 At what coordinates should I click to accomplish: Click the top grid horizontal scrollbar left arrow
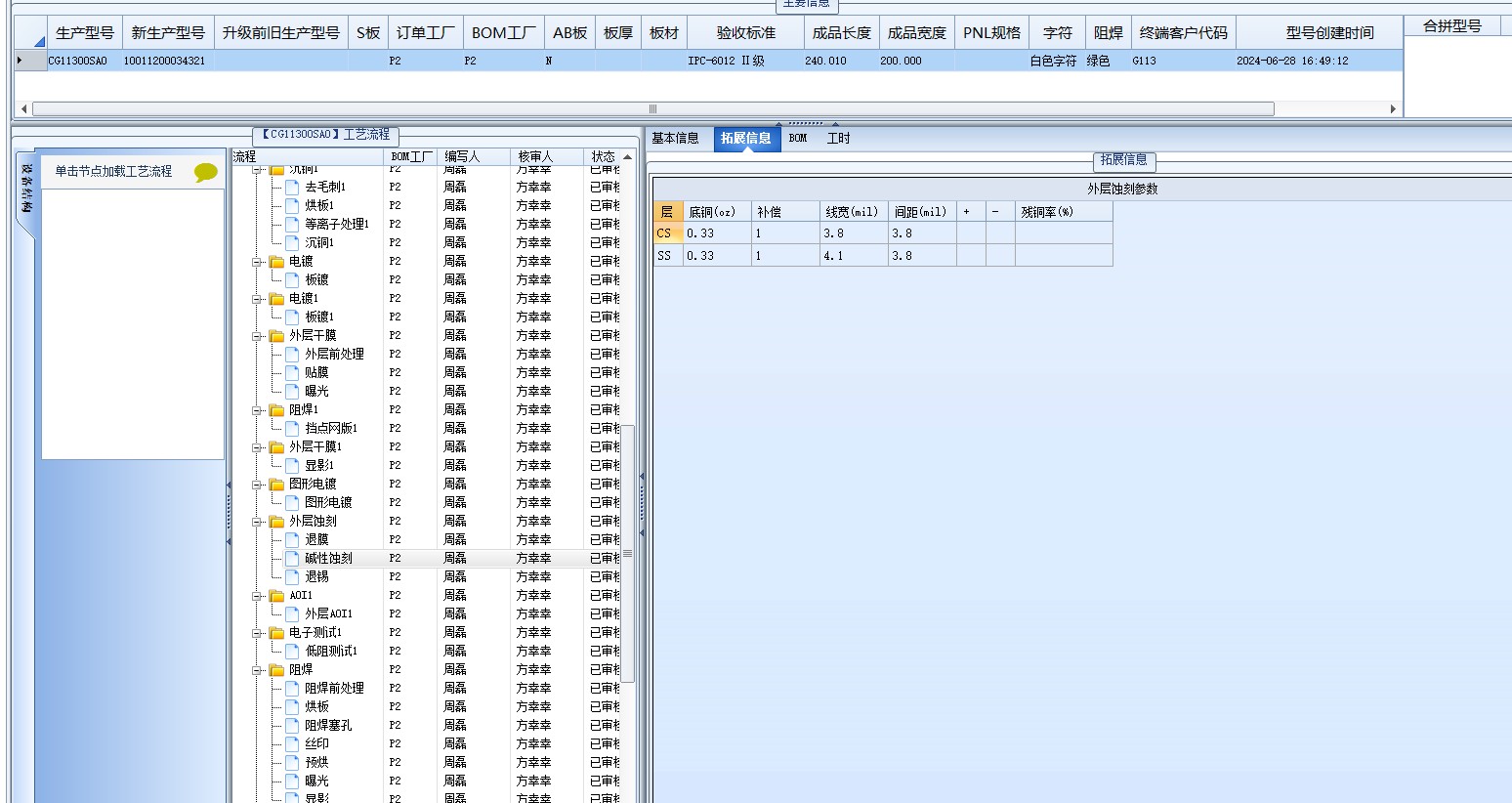[x=23, y=109]
